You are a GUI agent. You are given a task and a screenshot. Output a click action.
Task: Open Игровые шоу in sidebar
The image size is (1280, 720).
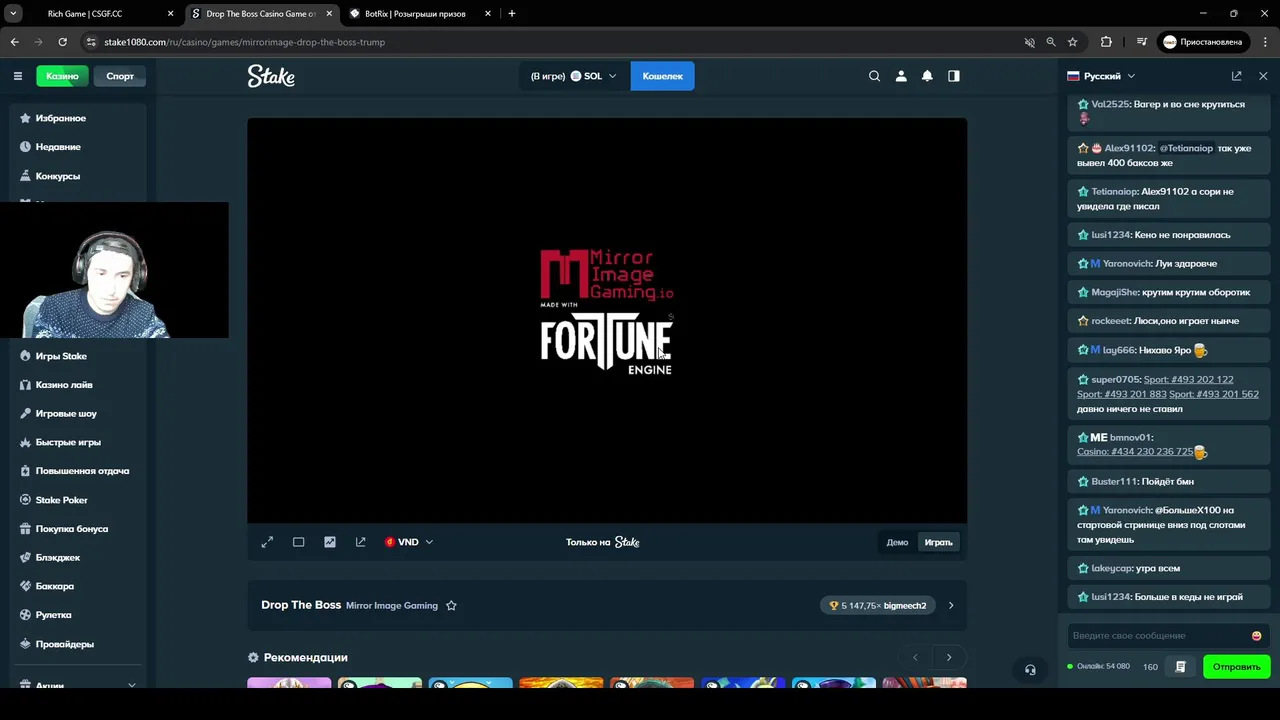pyautogui.click(x=78, y=413)
